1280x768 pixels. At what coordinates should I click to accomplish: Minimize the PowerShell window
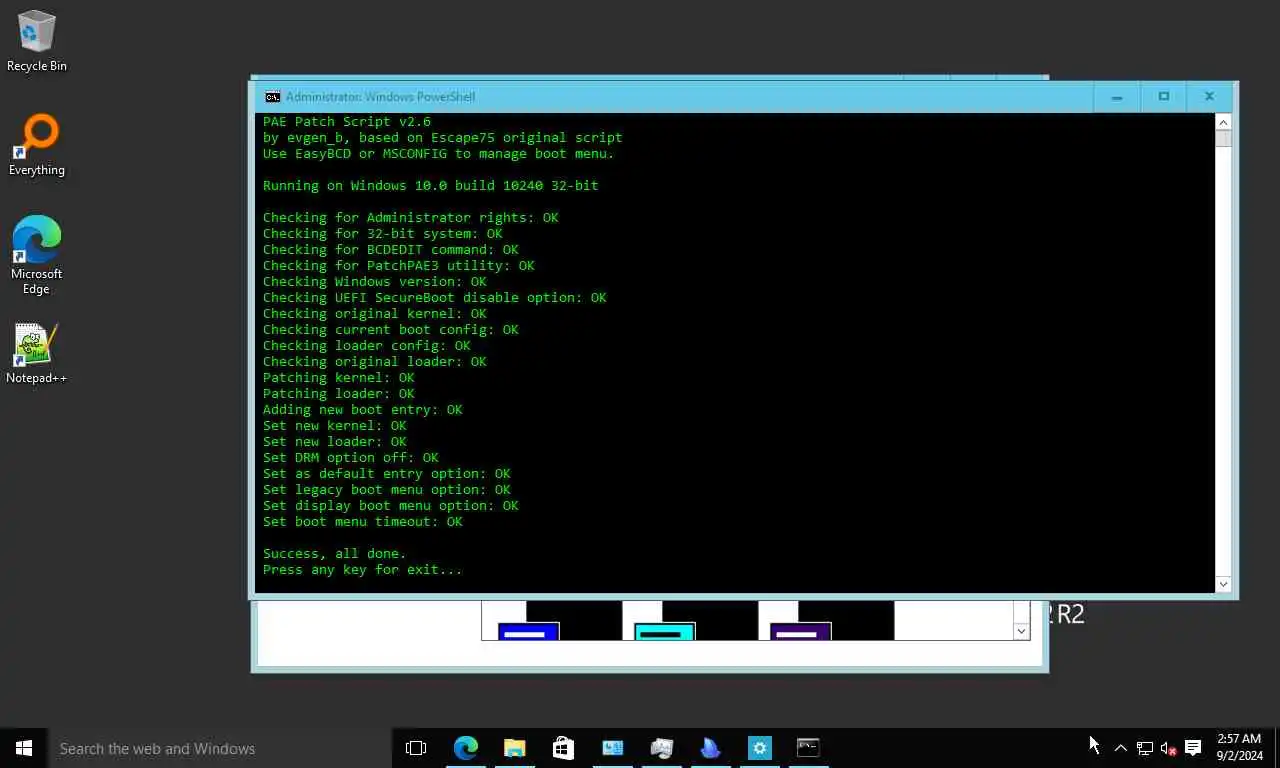1117,97
